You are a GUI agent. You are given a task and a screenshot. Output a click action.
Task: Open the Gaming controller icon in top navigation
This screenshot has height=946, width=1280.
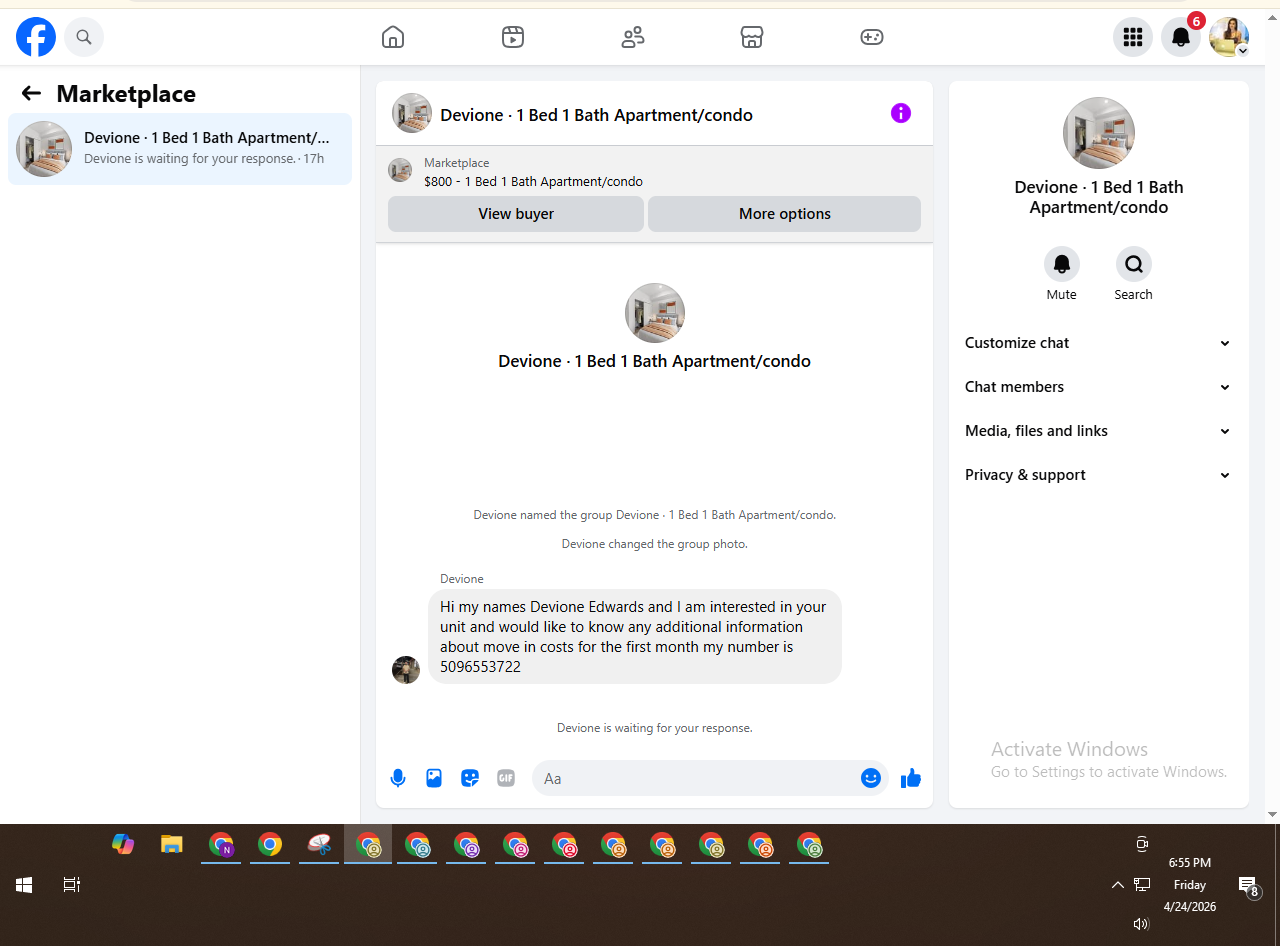pos(872,37)
